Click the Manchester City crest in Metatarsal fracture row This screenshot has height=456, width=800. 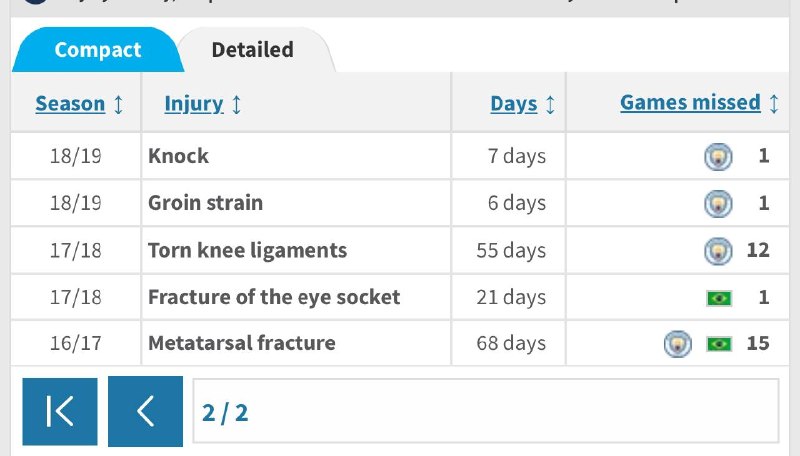(678, 344)
